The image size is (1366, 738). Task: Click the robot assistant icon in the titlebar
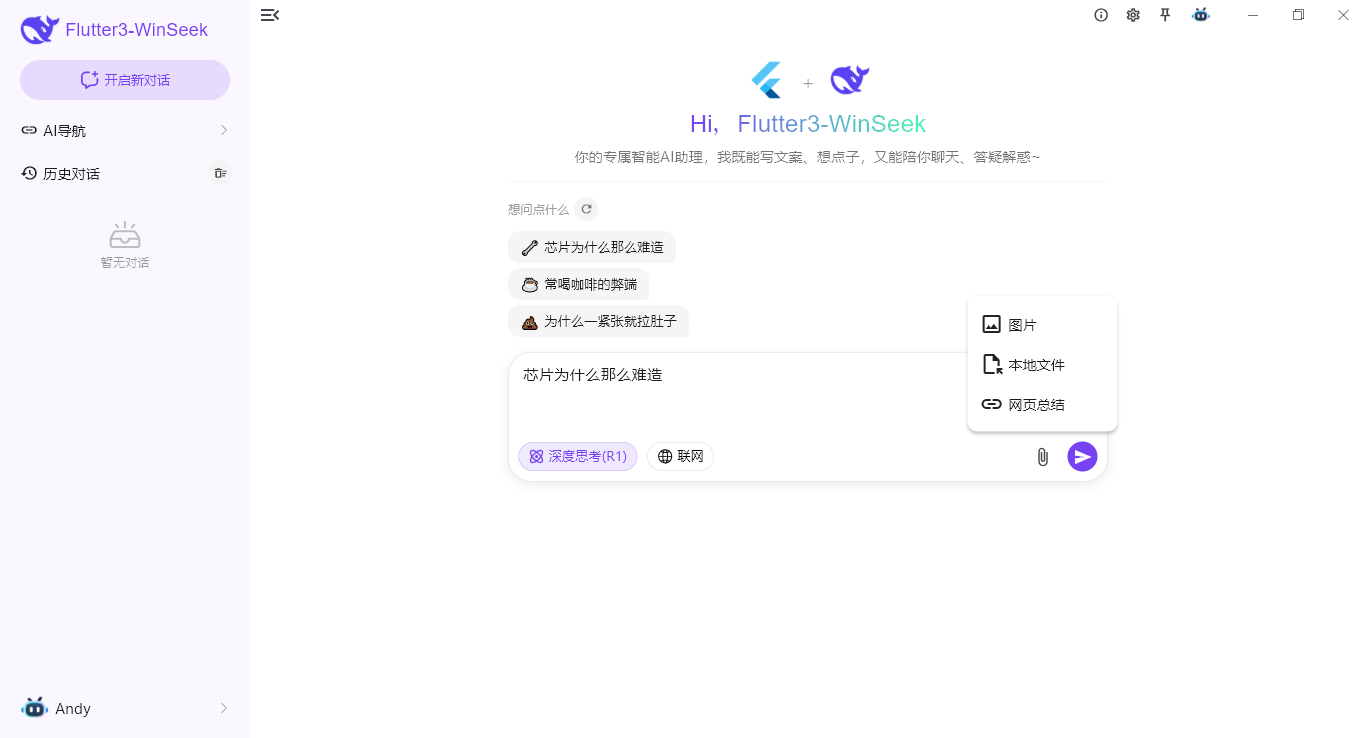pos(1200,15)
